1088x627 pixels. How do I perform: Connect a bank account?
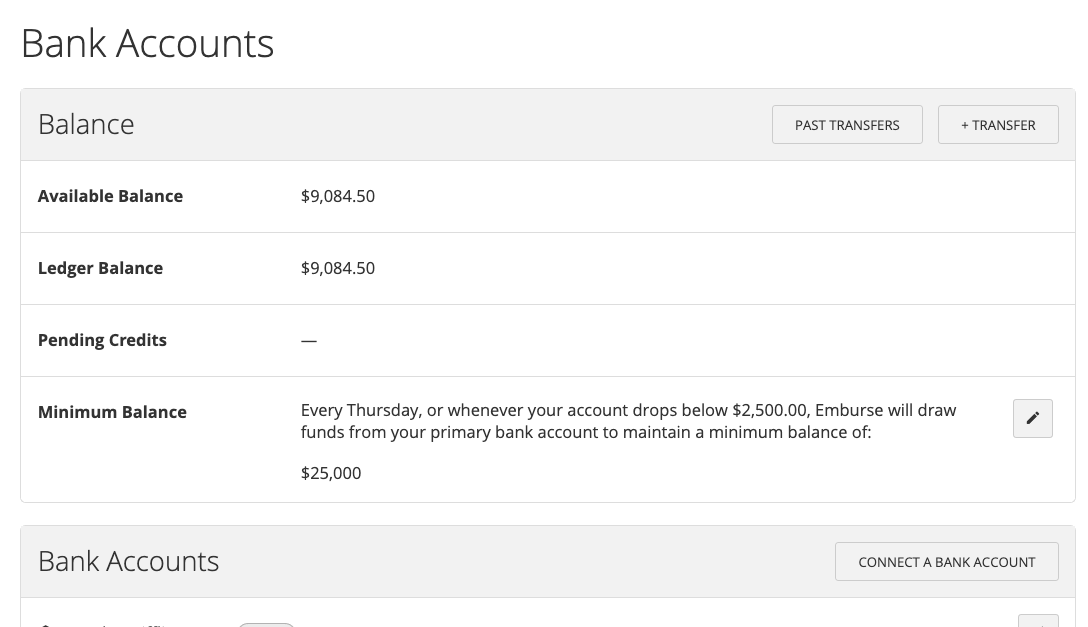click(946, 561)
